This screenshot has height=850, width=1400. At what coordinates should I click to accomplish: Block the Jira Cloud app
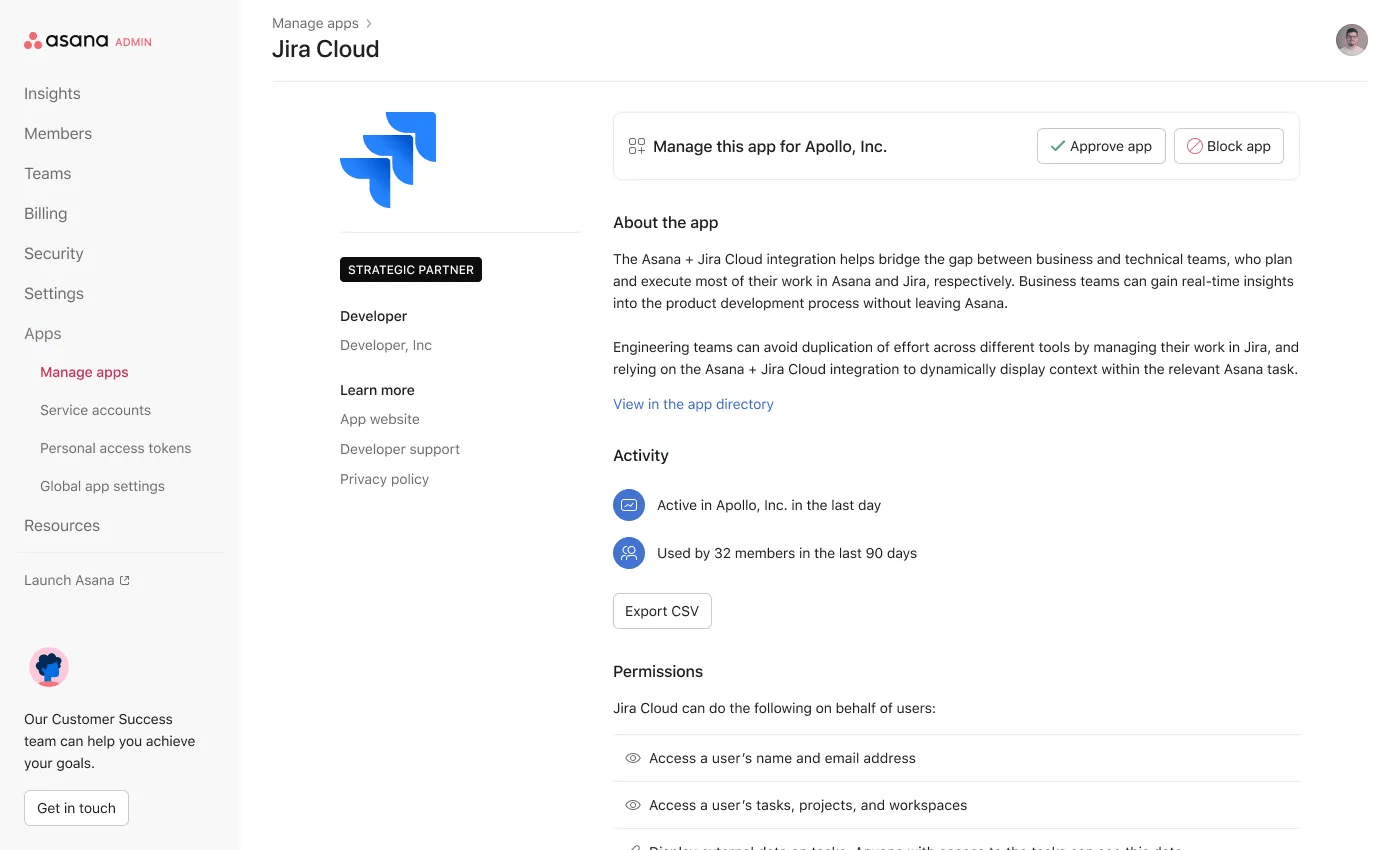click(x=1228, y=146)
